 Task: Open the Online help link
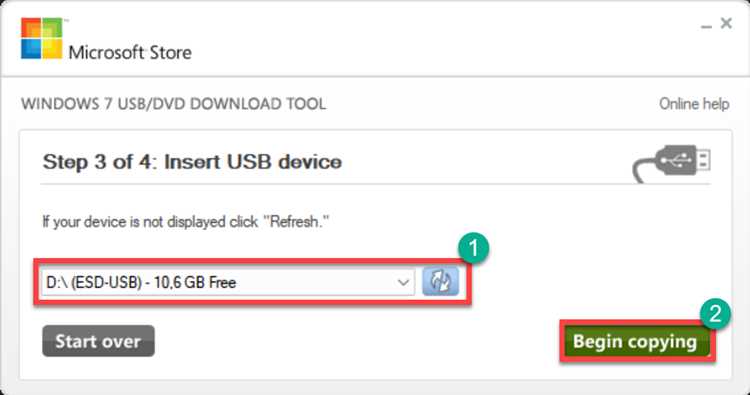(694, 103)
